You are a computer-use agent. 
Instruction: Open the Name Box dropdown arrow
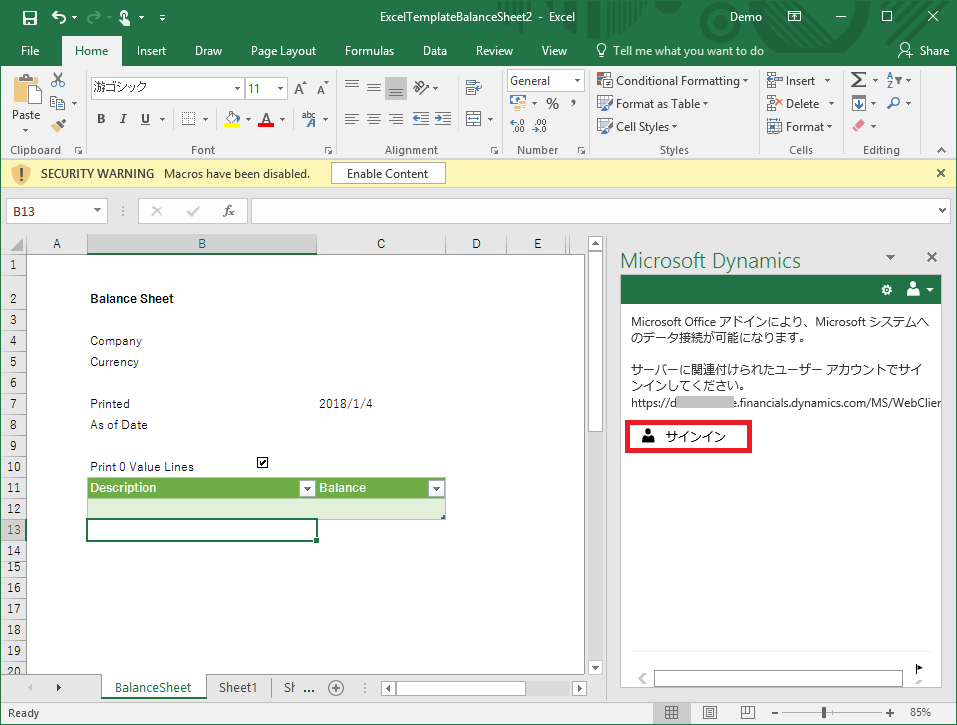[x=97, y=211]
